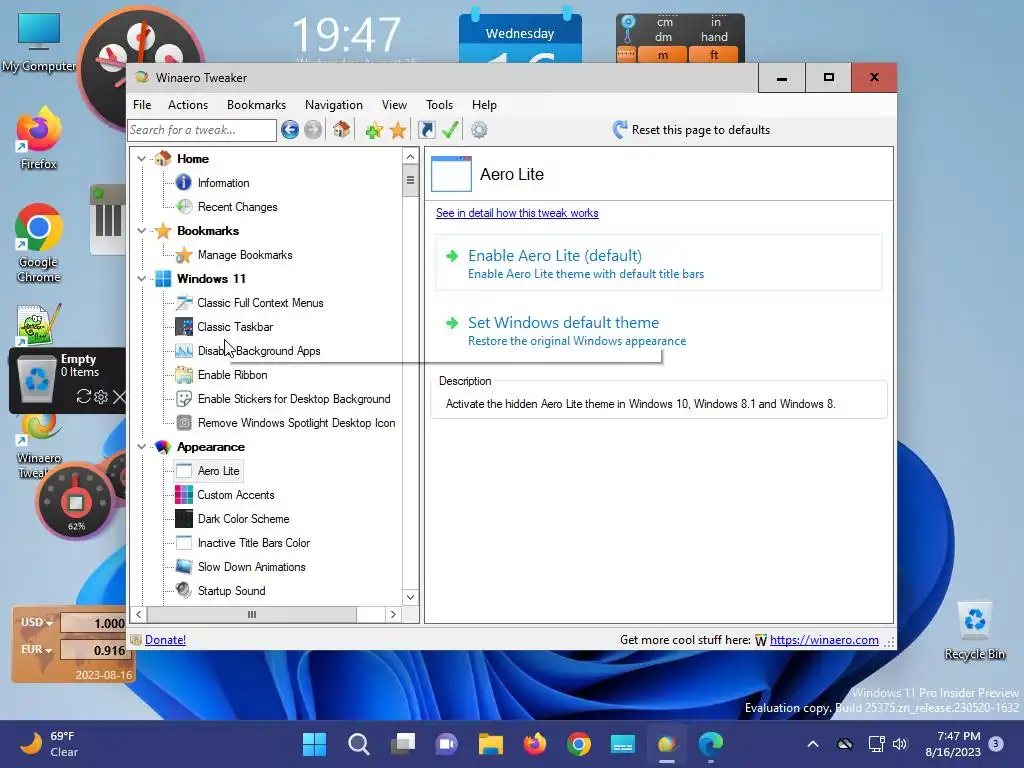Click See in detail how this tweak works
Screen dimensions: 1024x768
517,213
